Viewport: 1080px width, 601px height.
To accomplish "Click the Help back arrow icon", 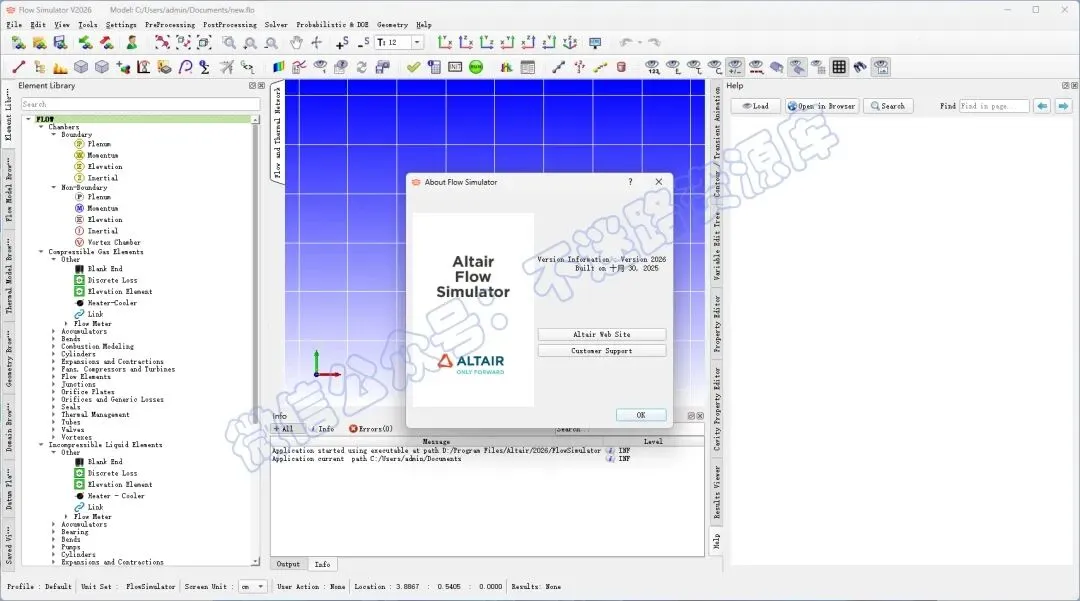I will pos(1042,106).
